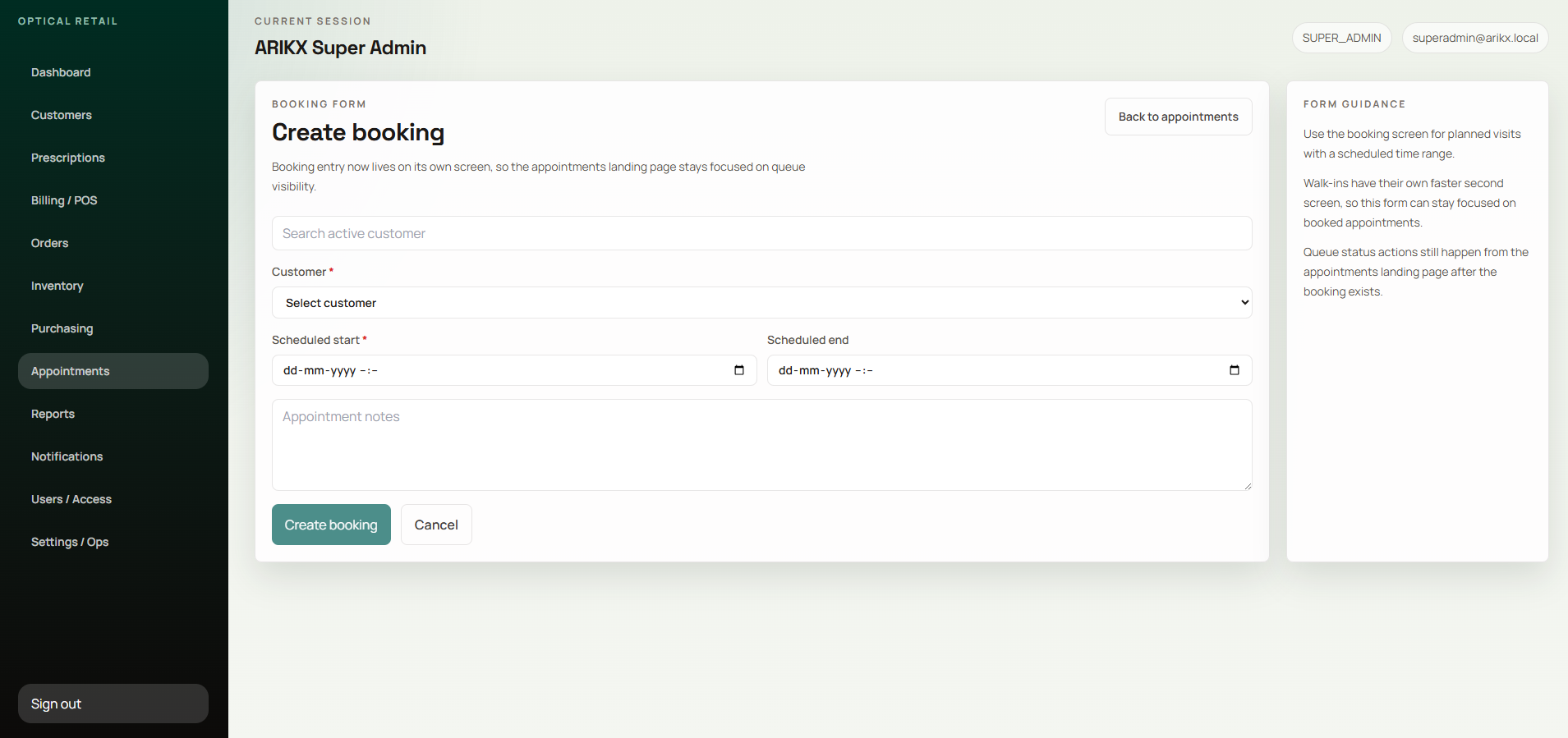Screen dimensions: 1568x738
Task: View Notifications page
Action: [67, 456]
